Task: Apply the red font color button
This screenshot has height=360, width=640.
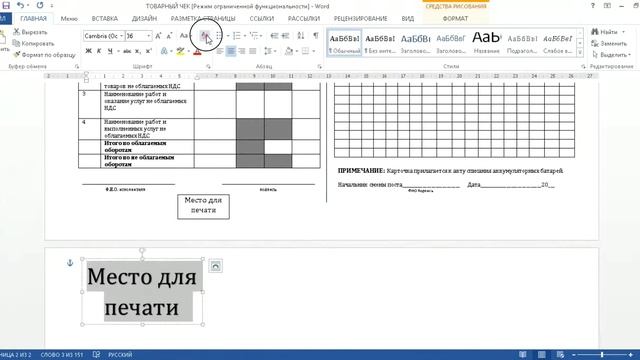Action: tap(197, 51)
